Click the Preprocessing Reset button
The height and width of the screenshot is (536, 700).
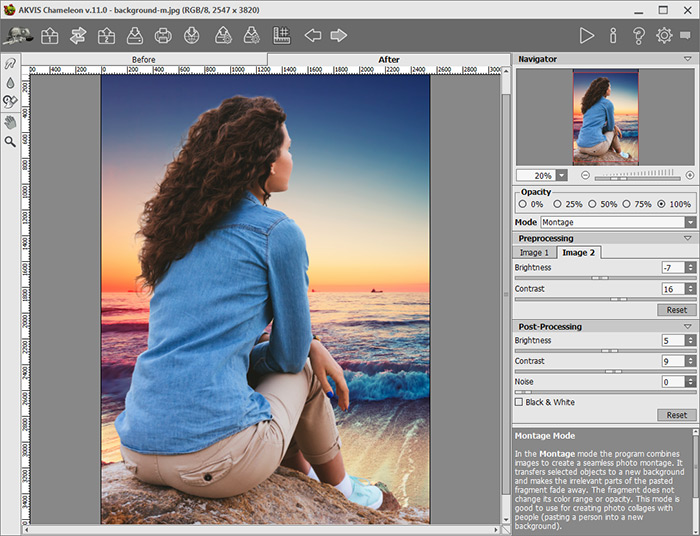[677, 310]
